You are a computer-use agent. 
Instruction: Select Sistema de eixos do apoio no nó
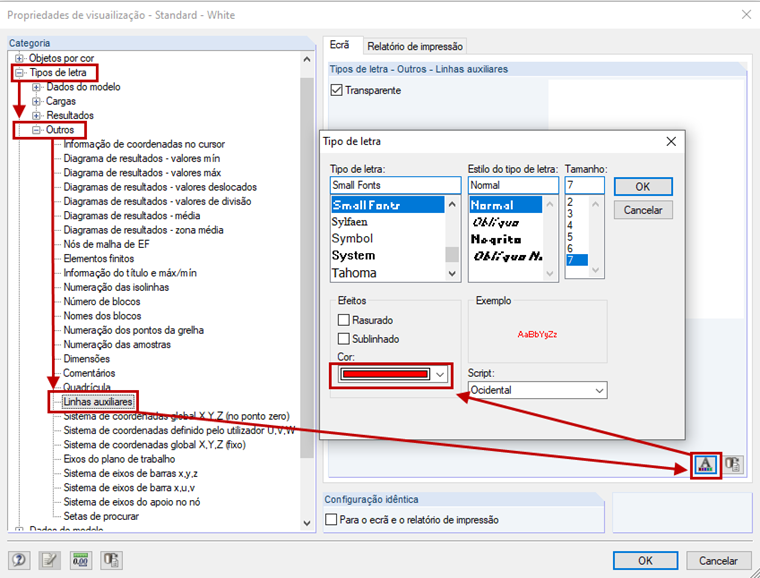[132, 502]
